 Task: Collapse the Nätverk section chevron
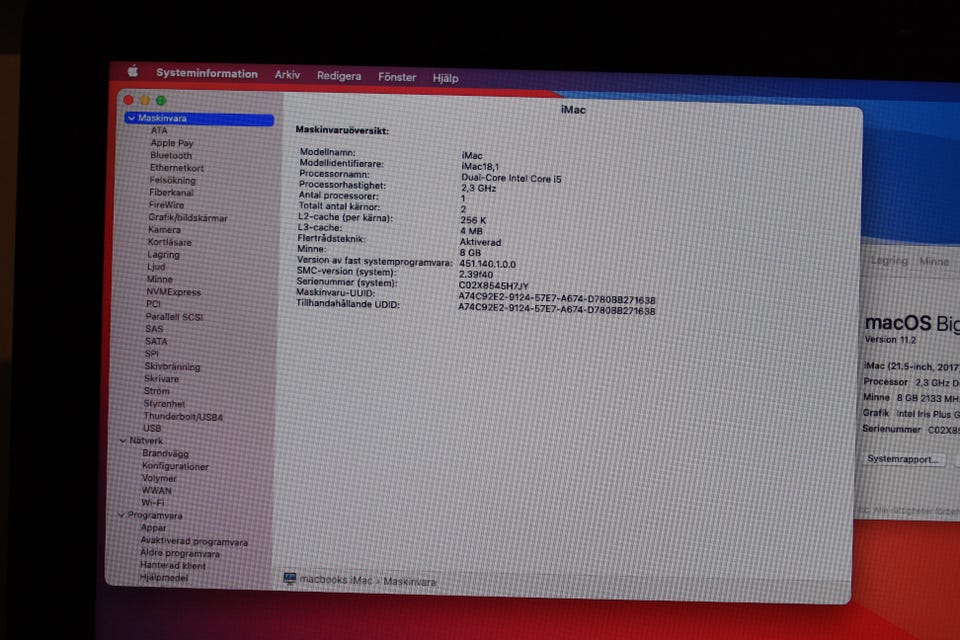[122, 440]
